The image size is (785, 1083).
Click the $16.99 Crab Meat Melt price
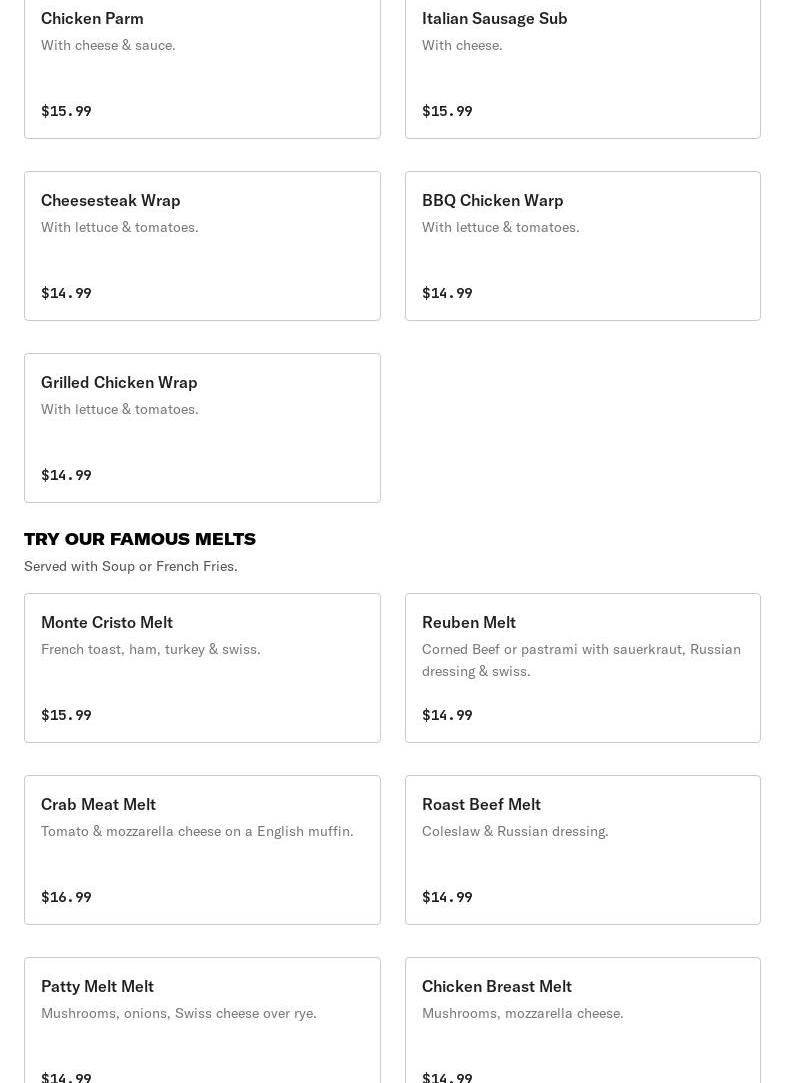pyautogui.click(x=66, y=897)
